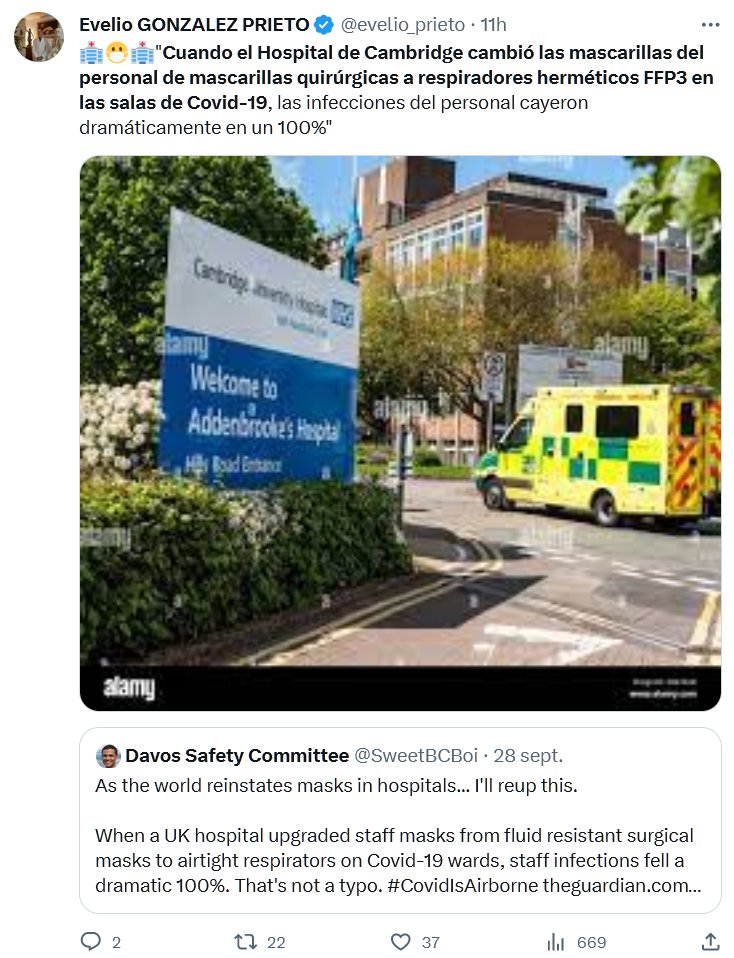Open the 11h timestamp link

point(493,24)
